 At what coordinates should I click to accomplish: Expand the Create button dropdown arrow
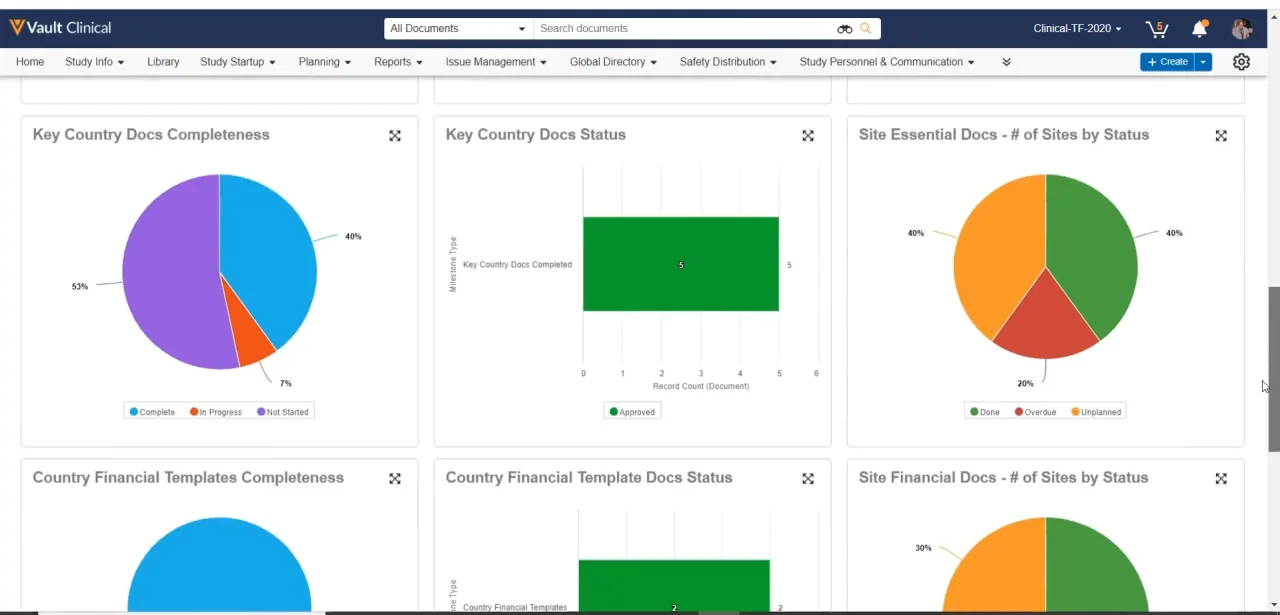point(1204,62)
